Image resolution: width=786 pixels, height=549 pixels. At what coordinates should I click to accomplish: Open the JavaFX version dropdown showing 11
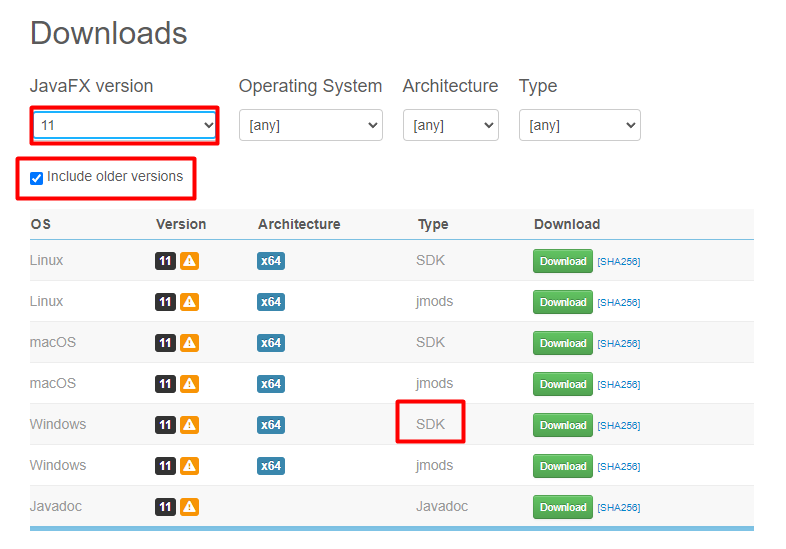[x=124, y=125]
